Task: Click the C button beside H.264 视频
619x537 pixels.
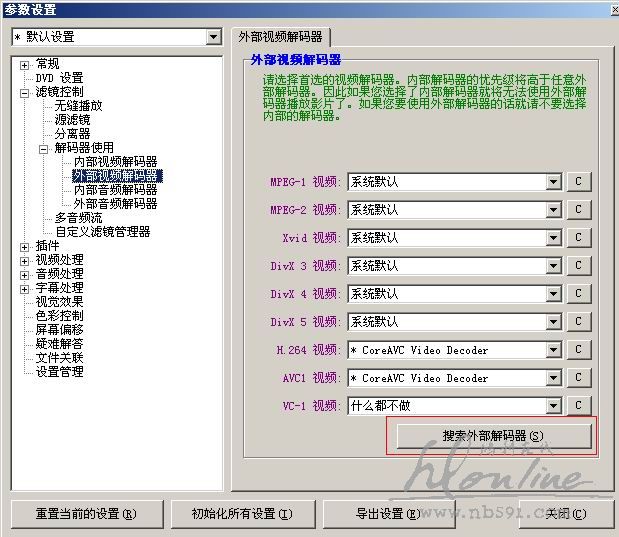Action: pos(578,350)
